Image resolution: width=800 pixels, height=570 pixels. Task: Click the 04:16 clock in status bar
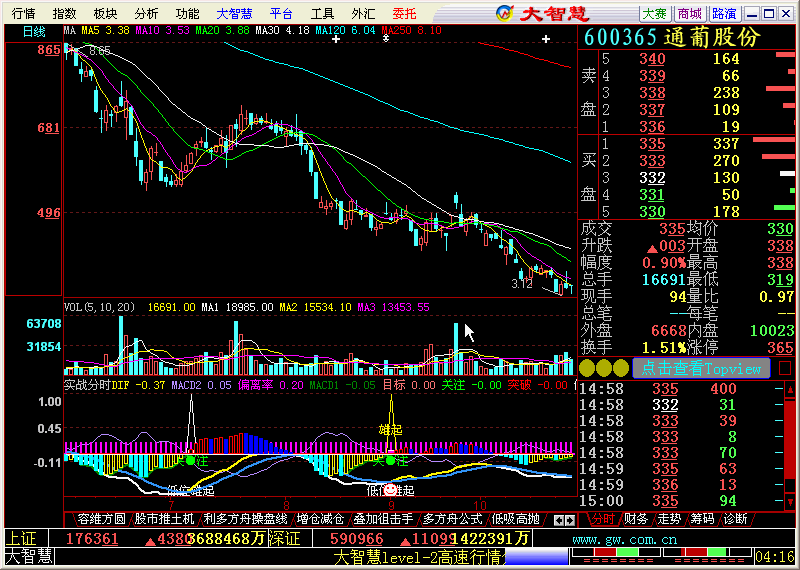coord(774,556)
